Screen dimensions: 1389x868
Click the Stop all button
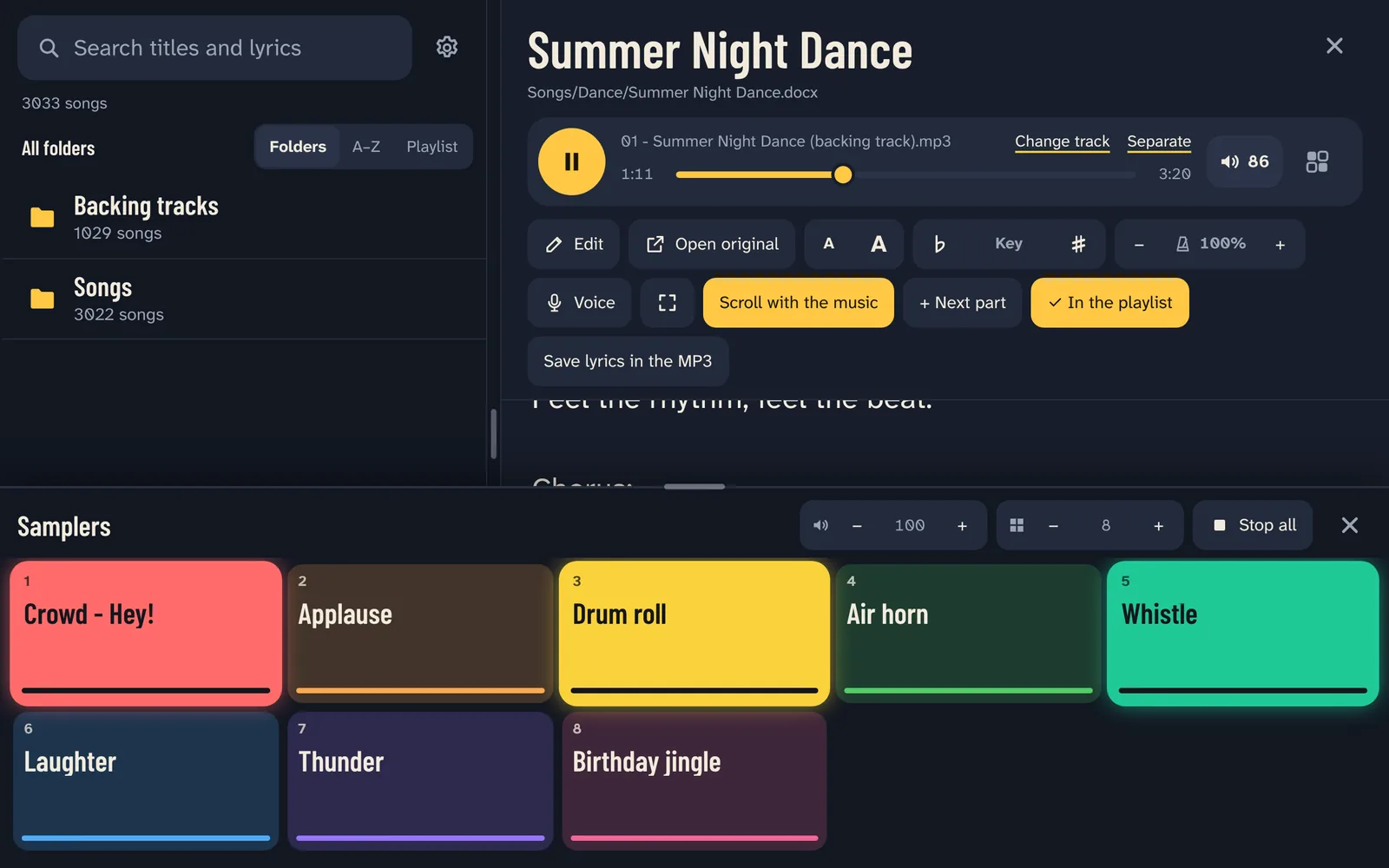click(1253, 525)
